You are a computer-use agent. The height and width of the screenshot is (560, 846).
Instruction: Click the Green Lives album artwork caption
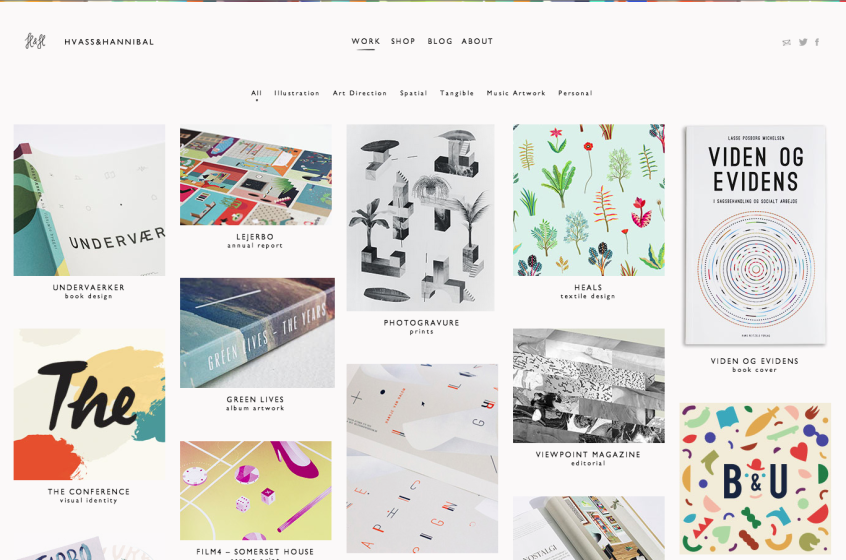pos(255,404)
